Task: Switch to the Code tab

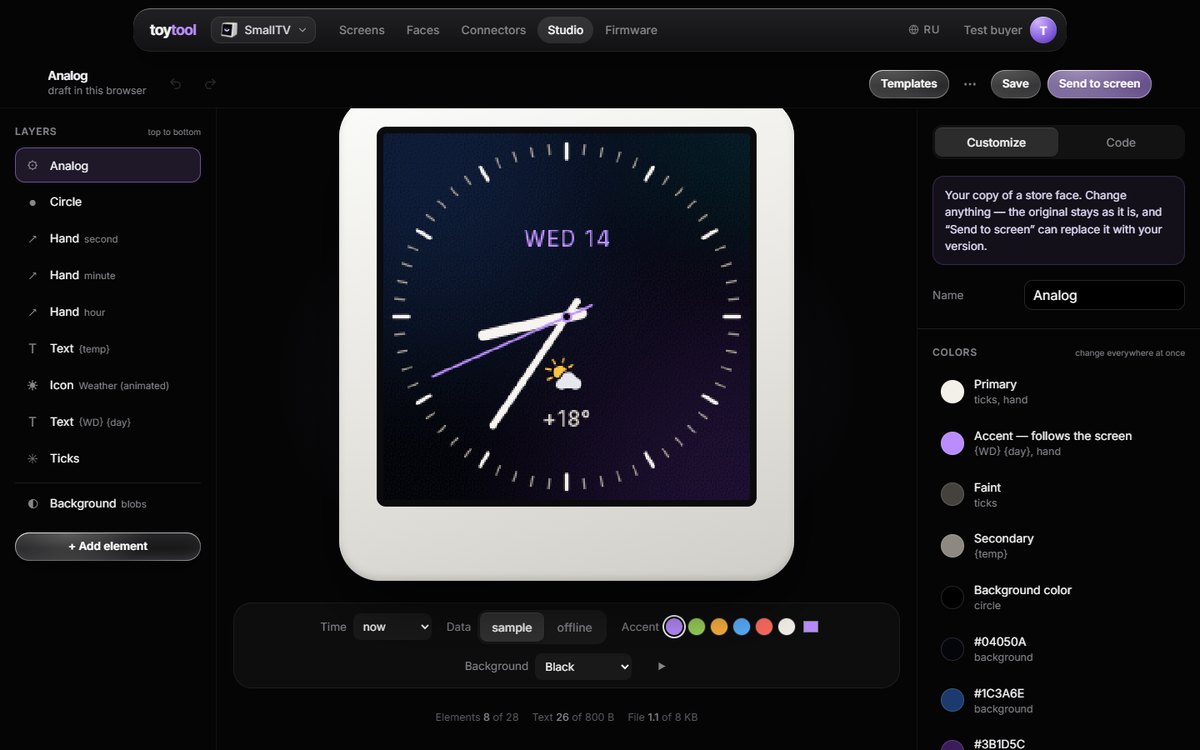Action: pos(1121,142)
